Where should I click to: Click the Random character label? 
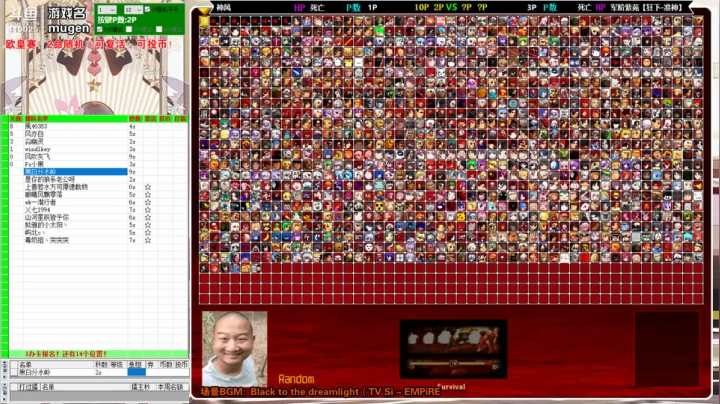pos(296,379)
